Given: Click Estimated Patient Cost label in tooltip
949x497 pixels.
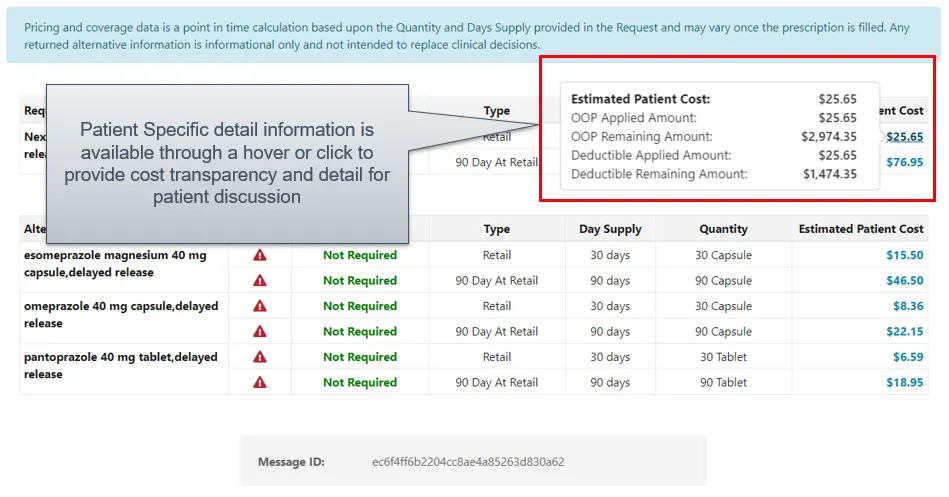Looking at the screenshot, I should pos(640,99).
